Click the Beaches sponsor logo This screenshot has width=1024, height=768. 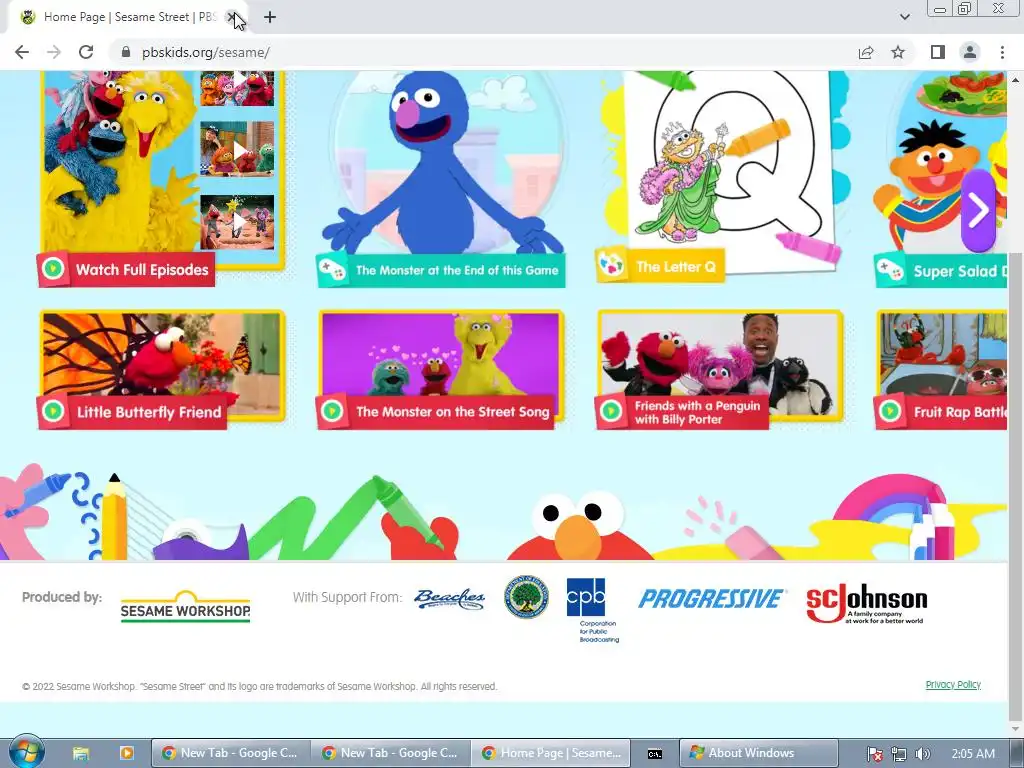click(449, 599)
